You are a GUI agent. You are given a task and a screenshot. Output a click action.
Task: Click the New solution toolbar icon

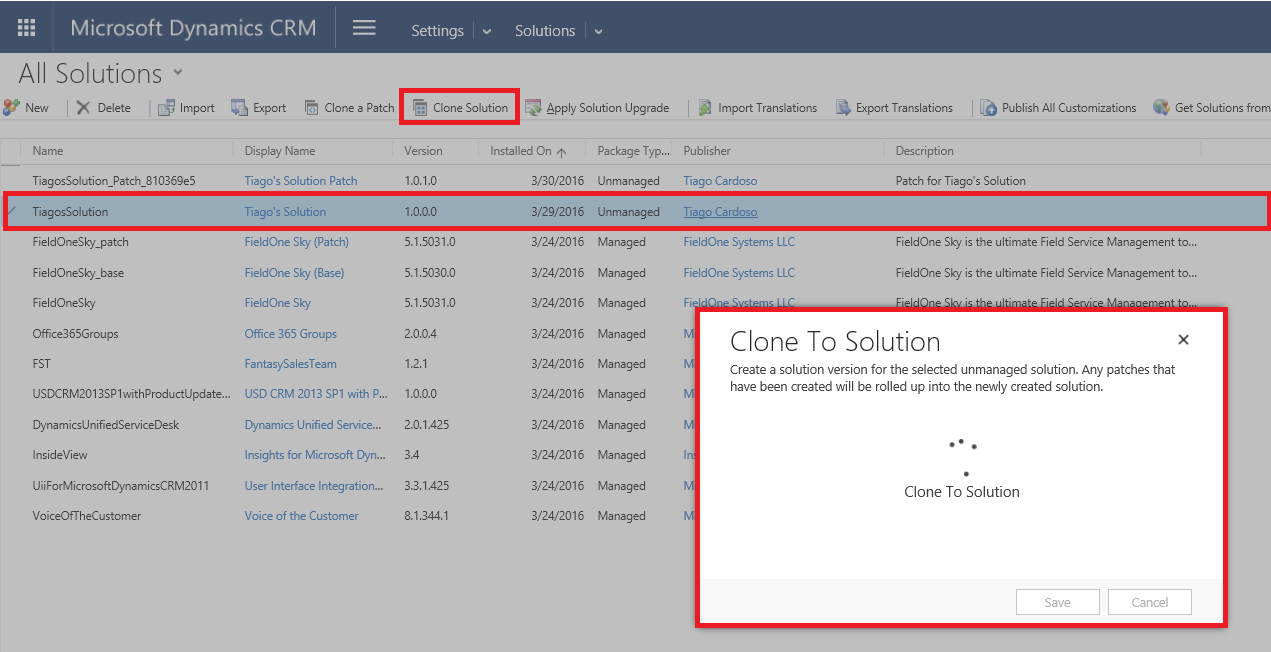(x=12, y=107)
